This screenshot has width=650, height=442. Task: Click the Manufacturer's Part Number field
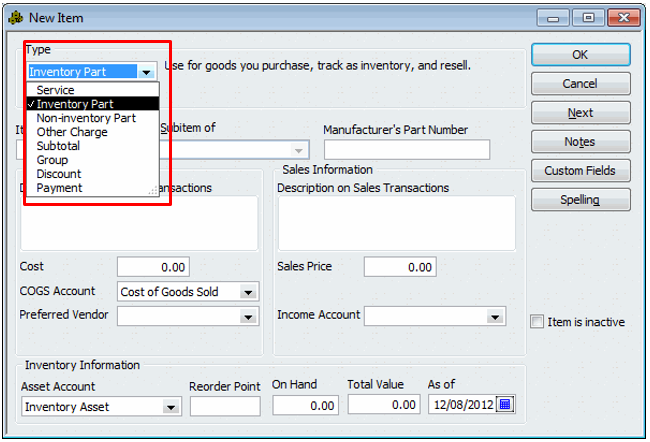(407, 150)
